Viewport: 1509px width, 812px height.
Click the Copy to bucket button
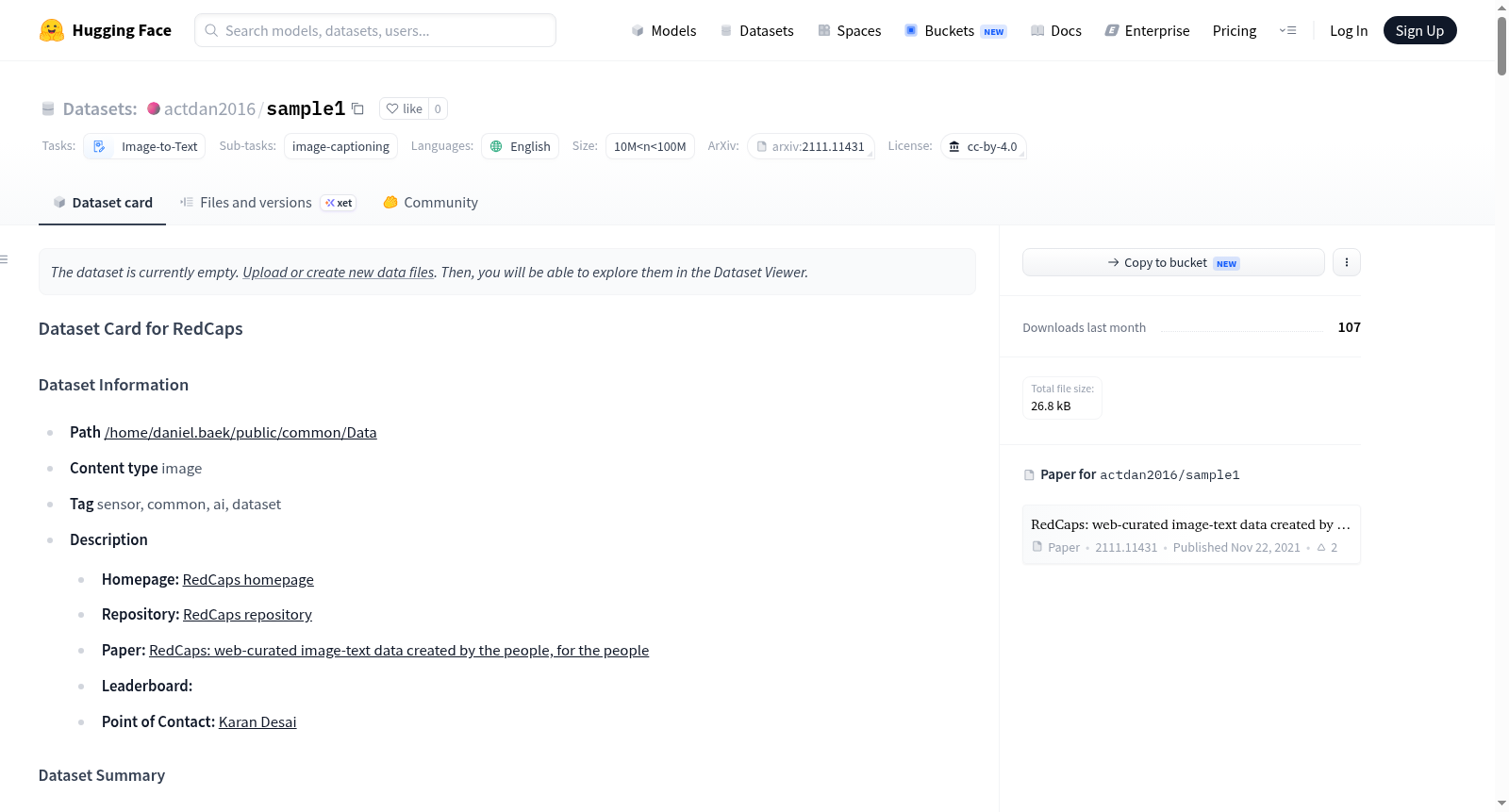(1173, 262)
